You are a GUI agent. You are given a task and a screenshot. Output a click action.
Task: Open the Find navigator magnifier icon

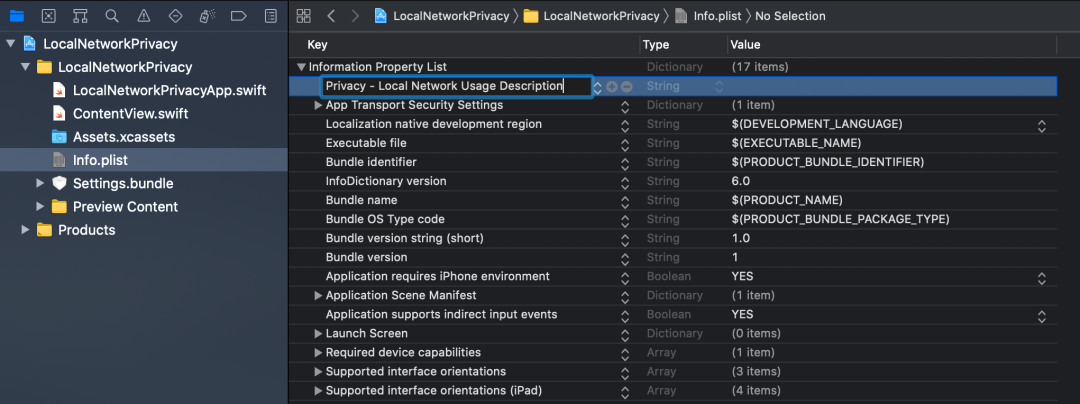tap(112, 16)
